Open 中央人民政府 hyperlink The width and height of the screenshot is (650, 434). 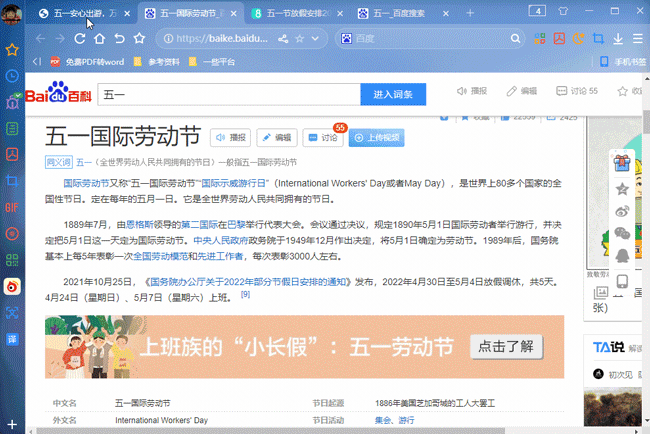click(x=221, y=240)
